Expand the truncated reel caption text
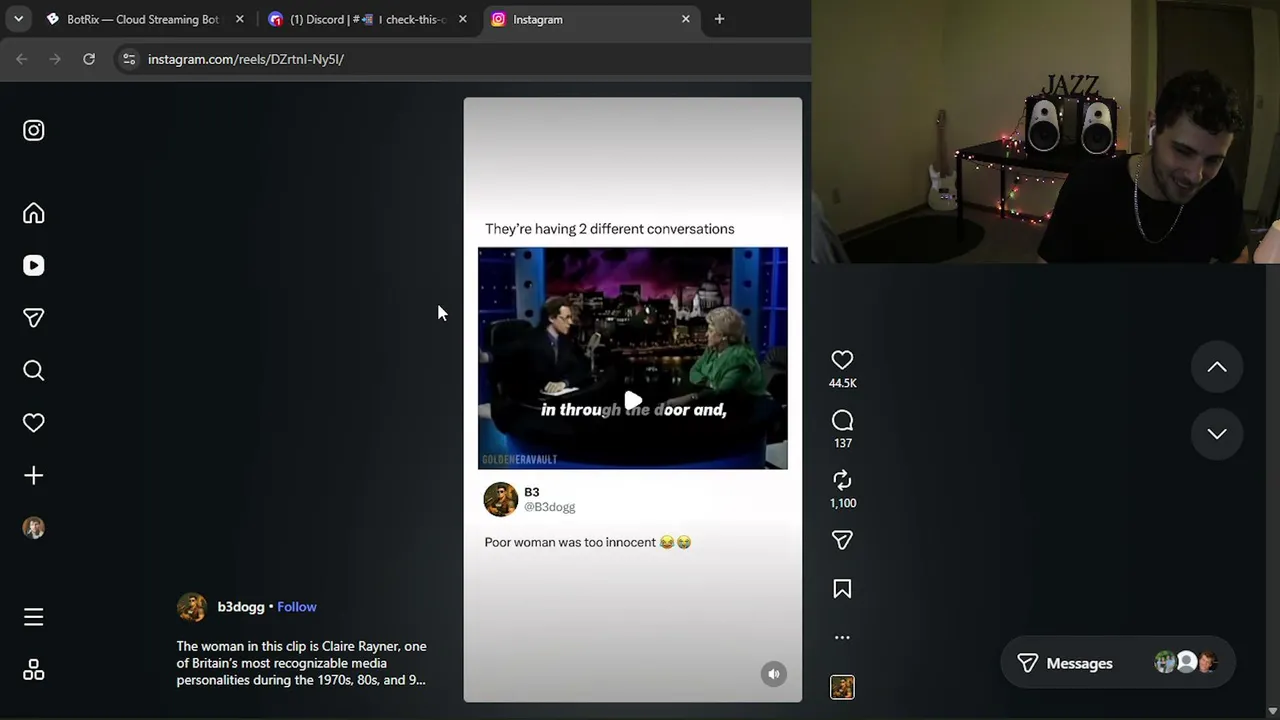 (301, 663)
